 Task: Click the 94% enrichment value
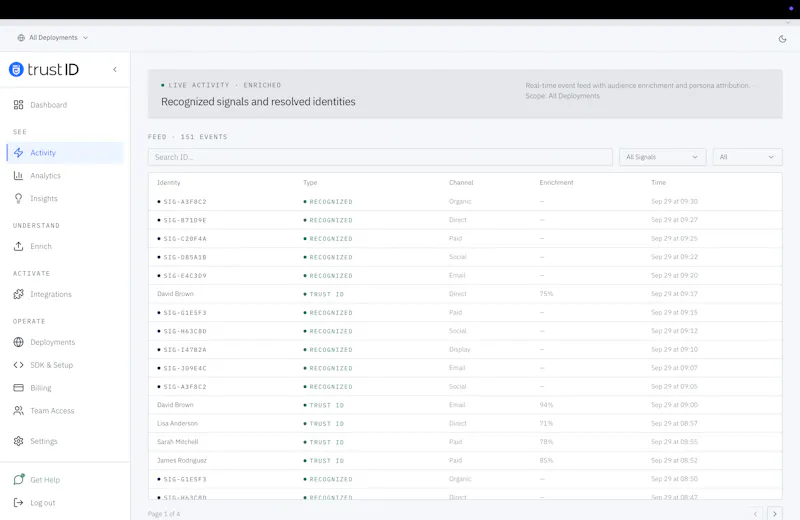pyautogui.click(x=546, y=405)
